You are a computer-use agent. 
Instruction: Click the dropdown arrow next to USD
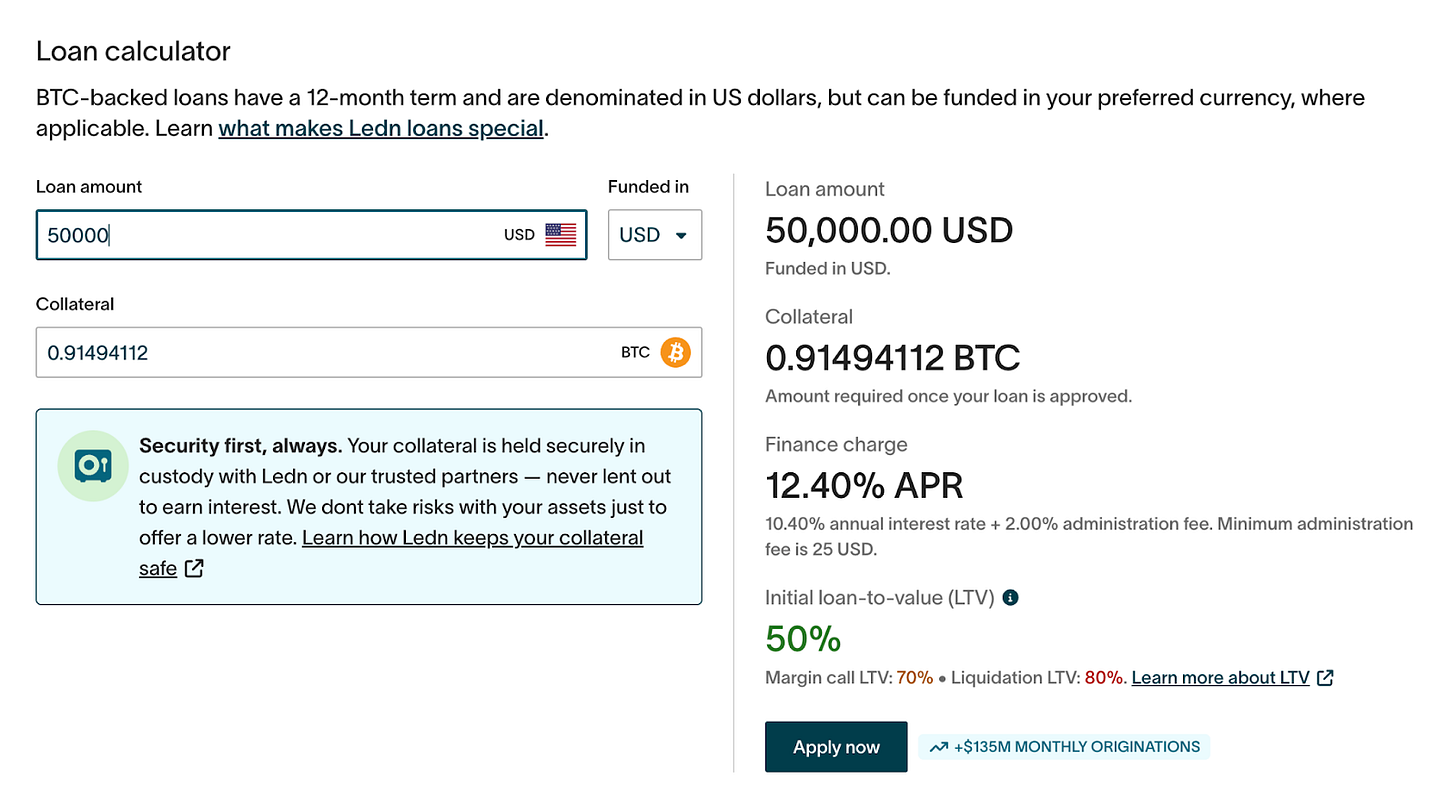(x=681, y=236)
